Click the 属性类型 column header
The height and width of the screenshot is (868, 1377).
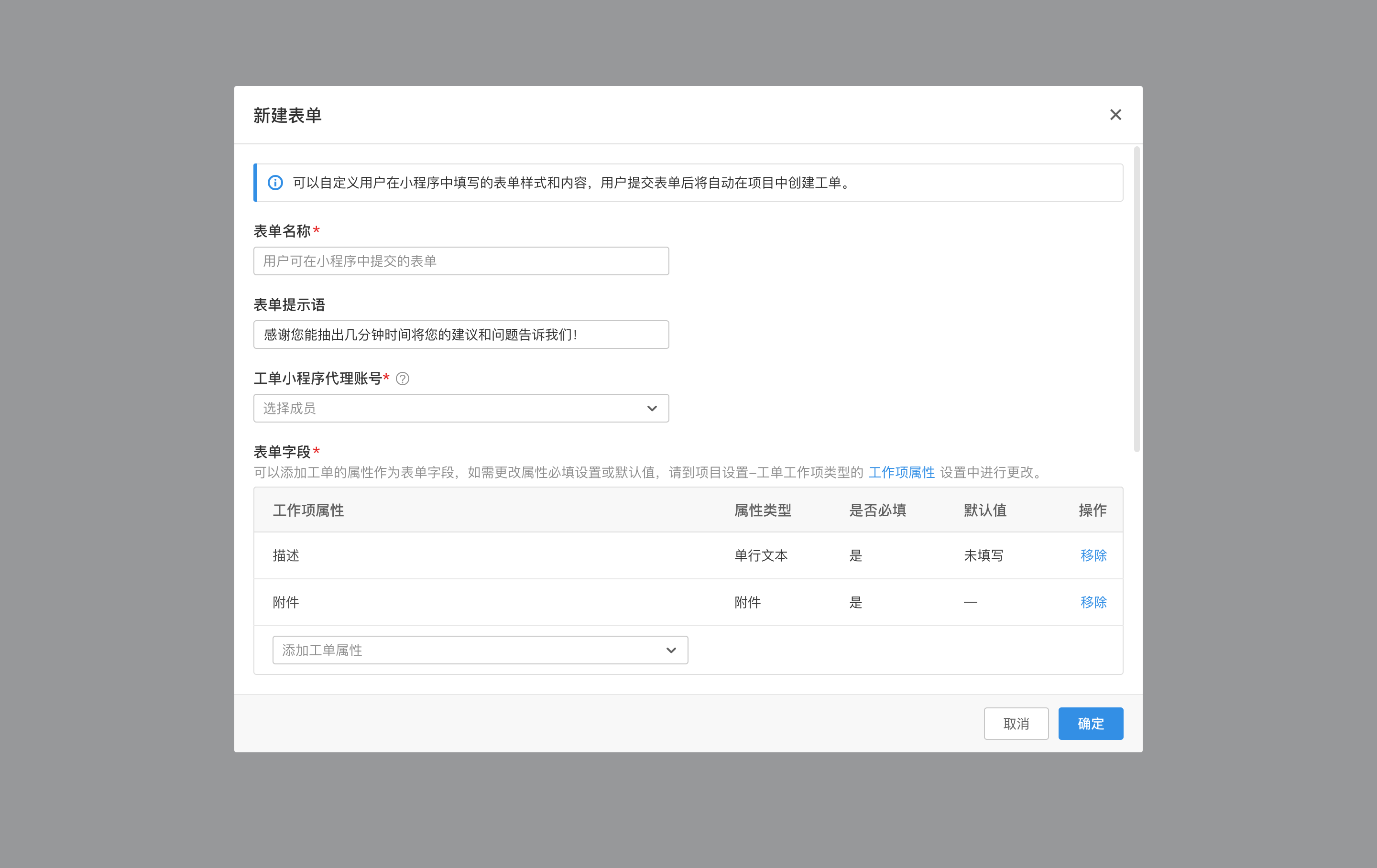(763, 510)
